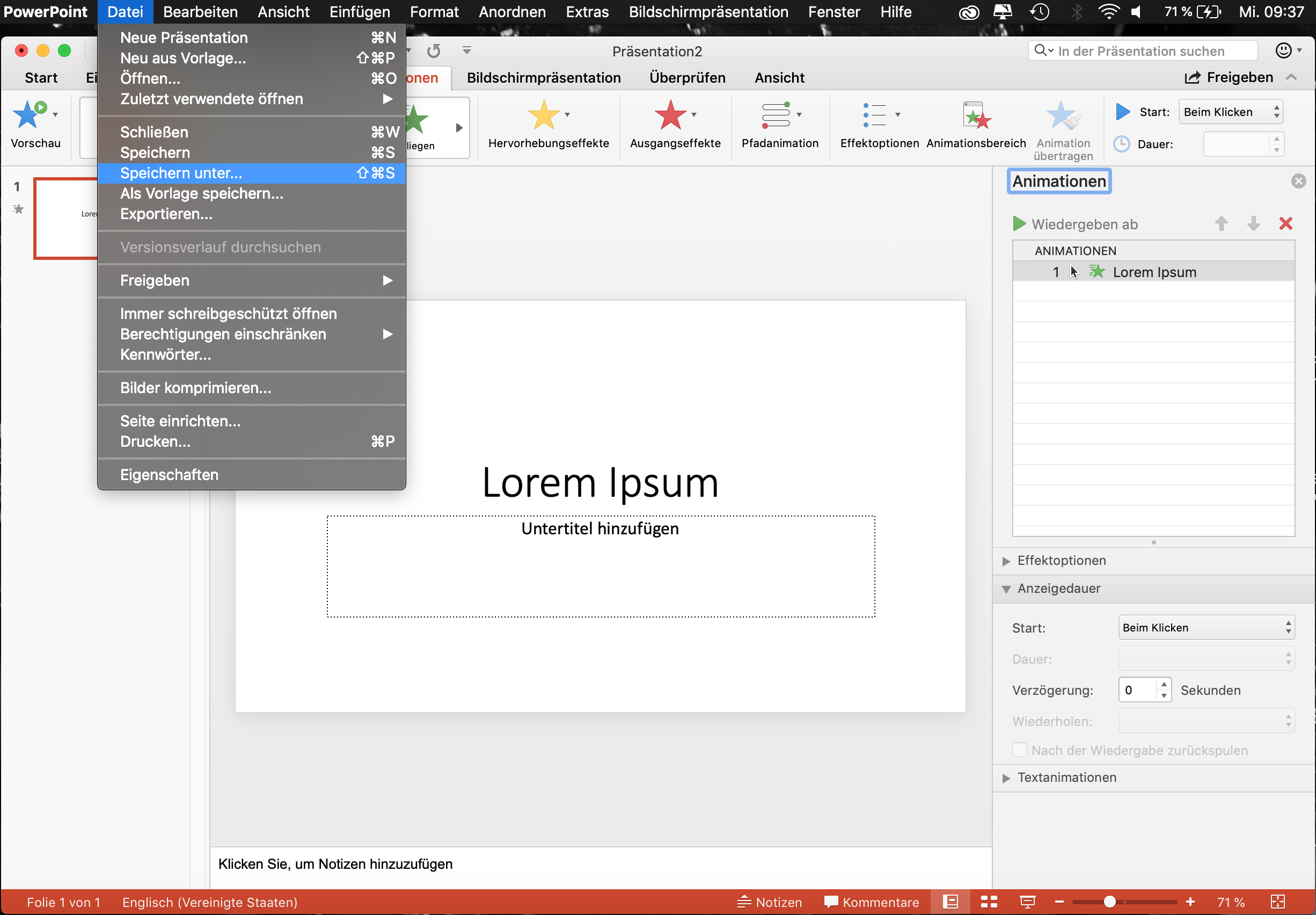Move animation up with arrow icon
Image resolution: width=1316 pixels, height=915 pixels.
click(1221, 223)
